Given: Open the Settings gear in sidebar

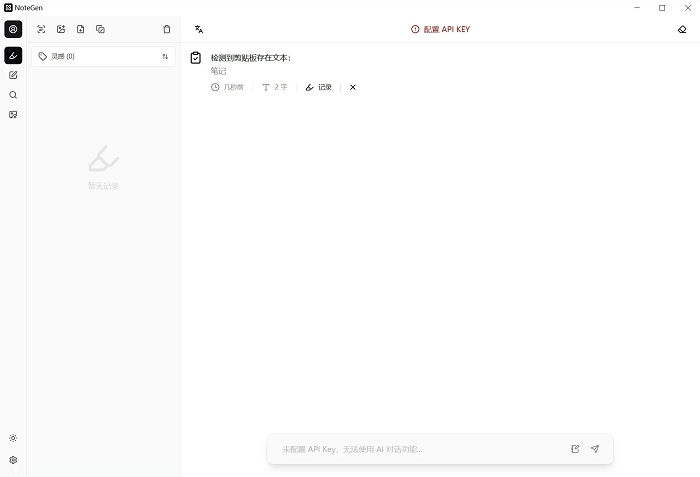Looking at the screenshot, I should click(x=13, y=460).
